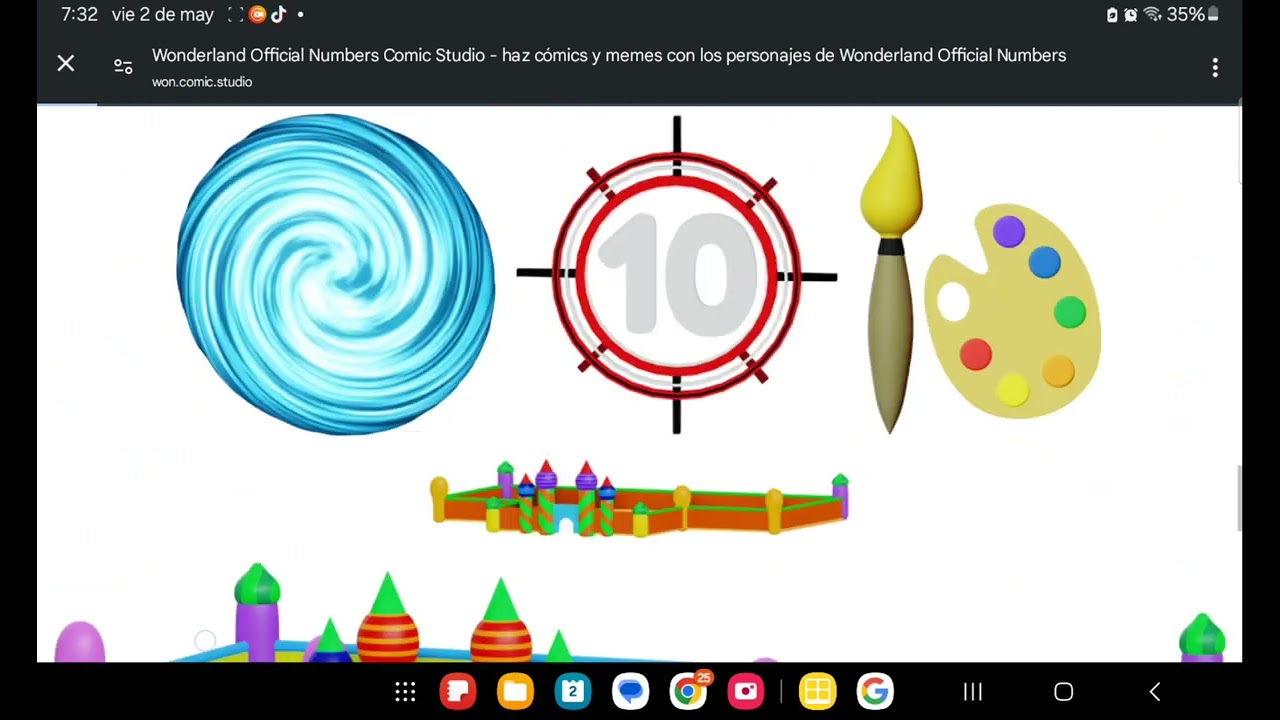Select the yellow paintbrush sticker
Screen dimensions: 1280x720
pyautogui.click(x=890, y=275)
